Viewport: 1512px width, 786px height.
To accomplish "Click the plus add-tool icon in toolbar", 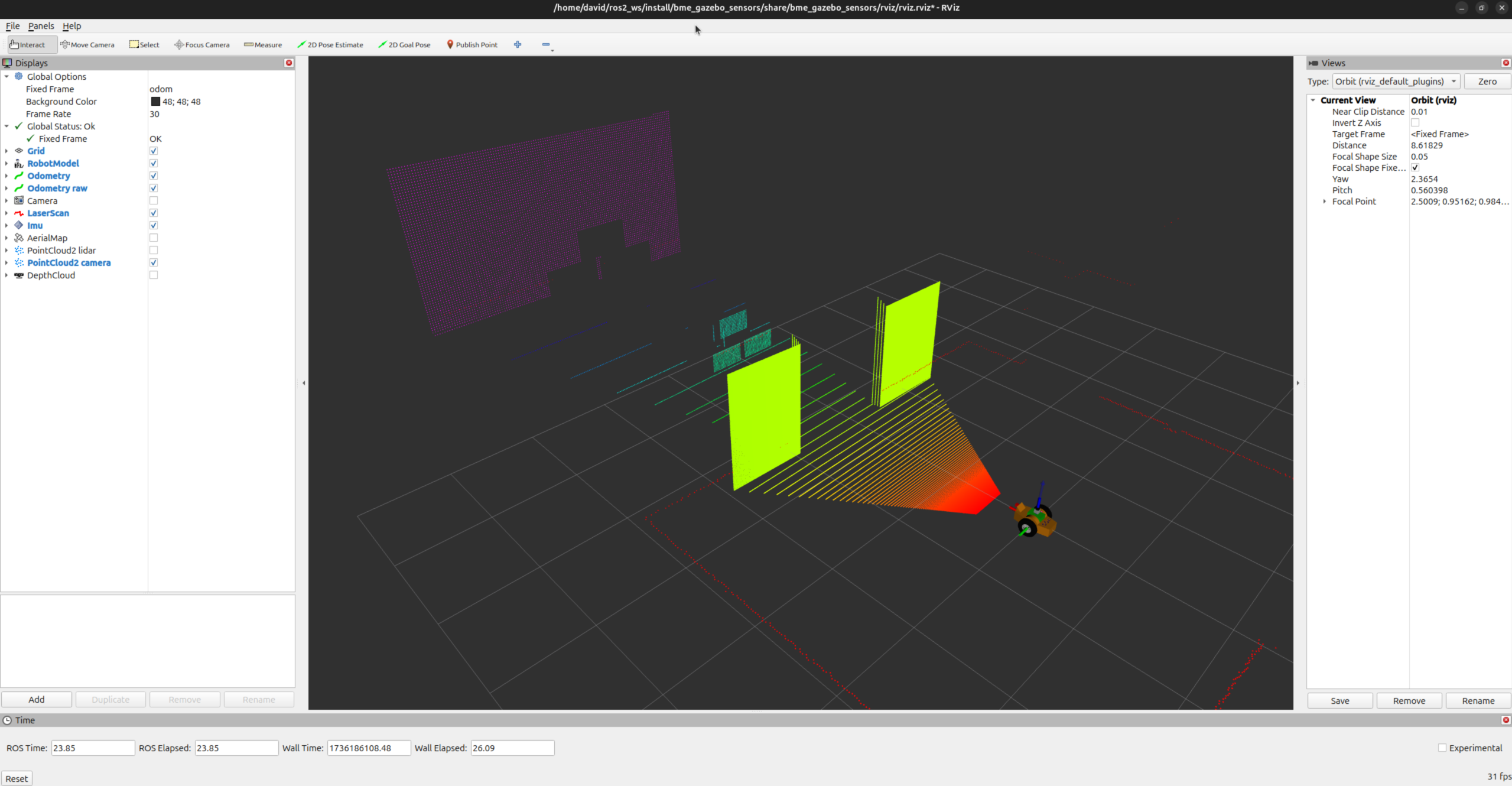I will (x=518, y=45).
